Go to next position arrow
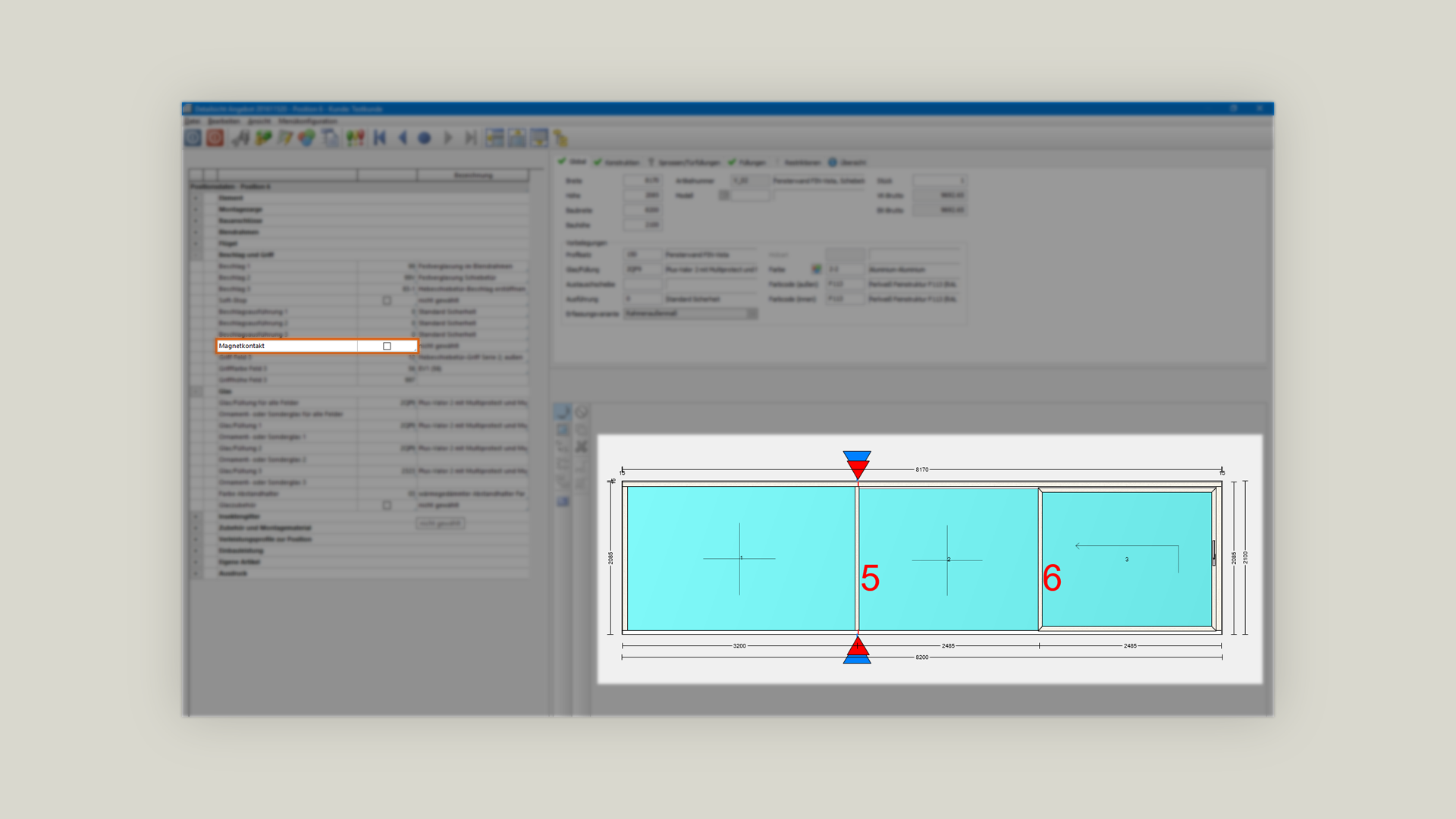This screenshot has width=1456, height=819. coord(448,138)
